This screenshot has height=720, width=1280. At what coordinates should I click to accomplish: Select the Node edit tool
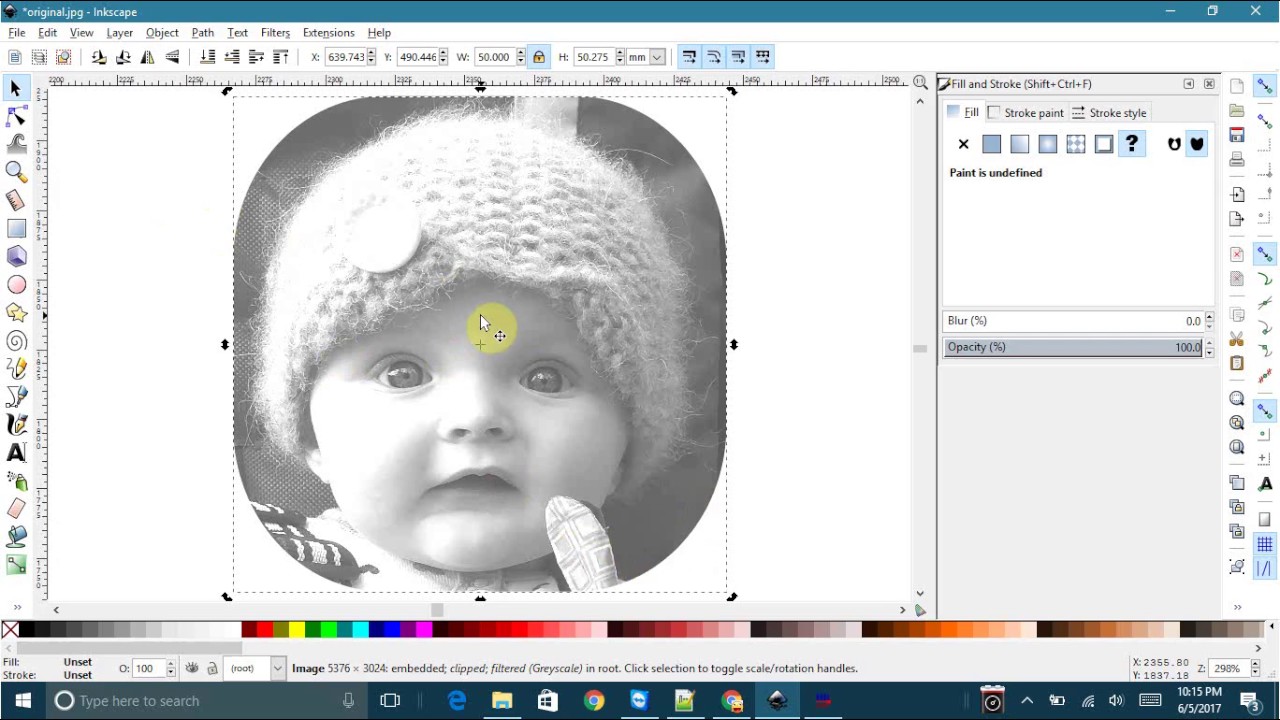click(16, 117)
